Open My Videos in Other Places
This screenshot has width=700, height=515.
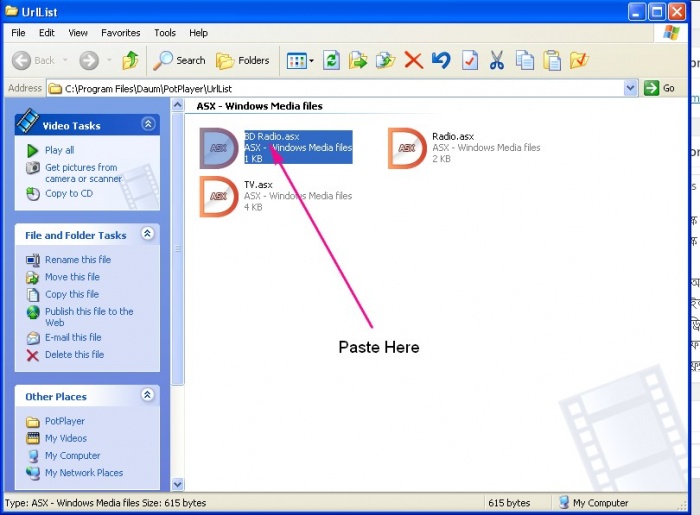[x=66, y=439]
